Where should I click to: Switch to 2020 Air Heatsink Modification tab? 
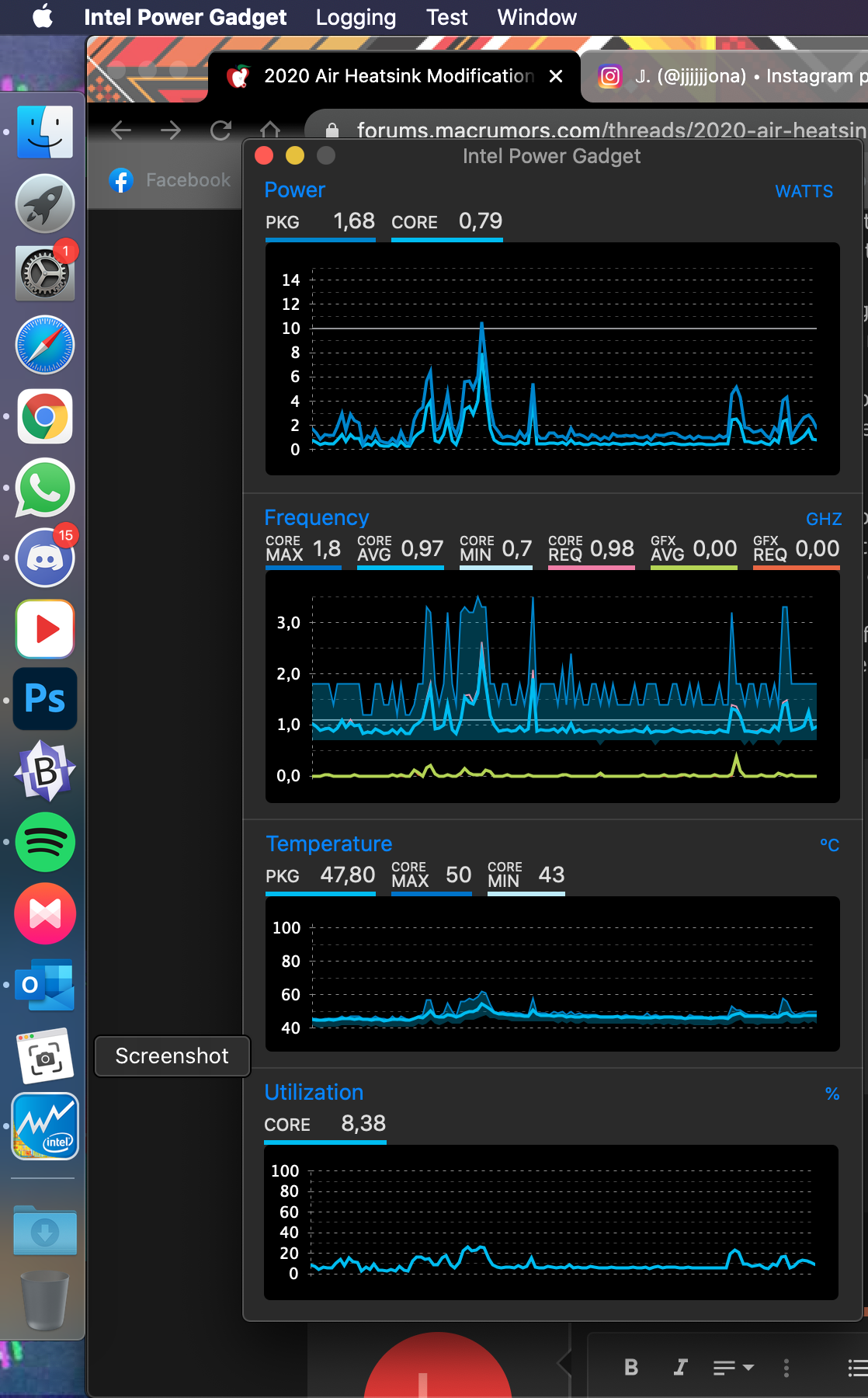[x=394, y=76]
